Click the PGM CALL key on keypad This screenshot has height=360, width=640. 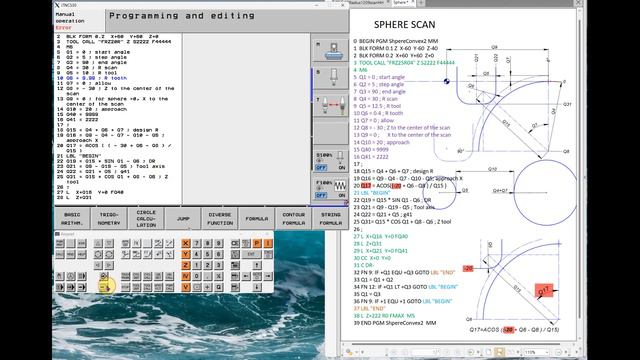click(x=169, y=287)
